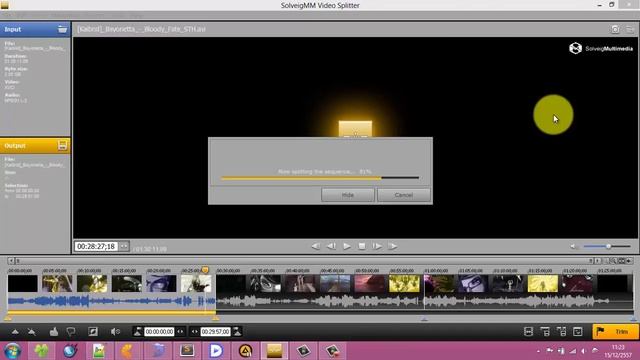The image size is (640, 360).
Task: Click stepper arrows before the end time field
Action: 195,332
